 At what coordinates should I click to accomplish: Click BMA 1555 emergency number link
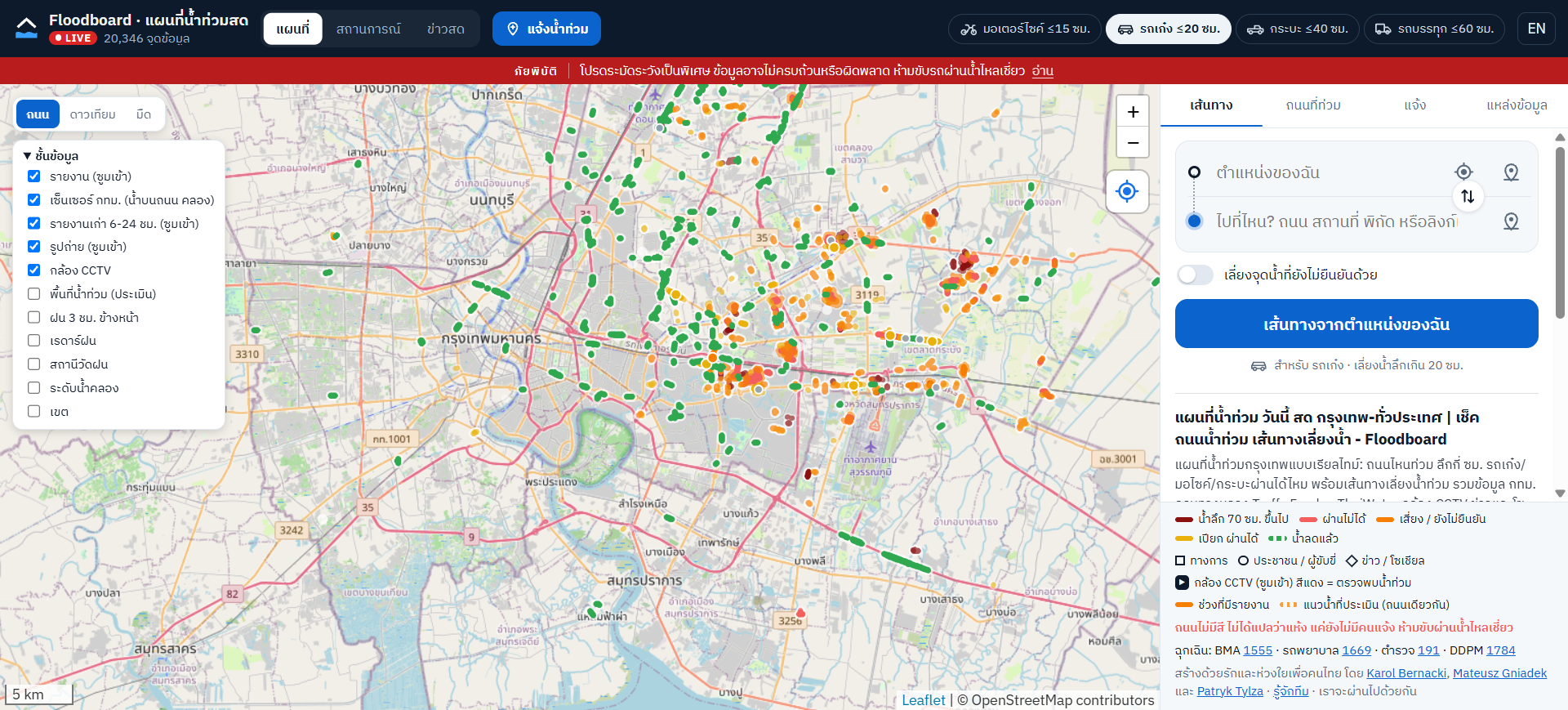(x=1258, y=650)
